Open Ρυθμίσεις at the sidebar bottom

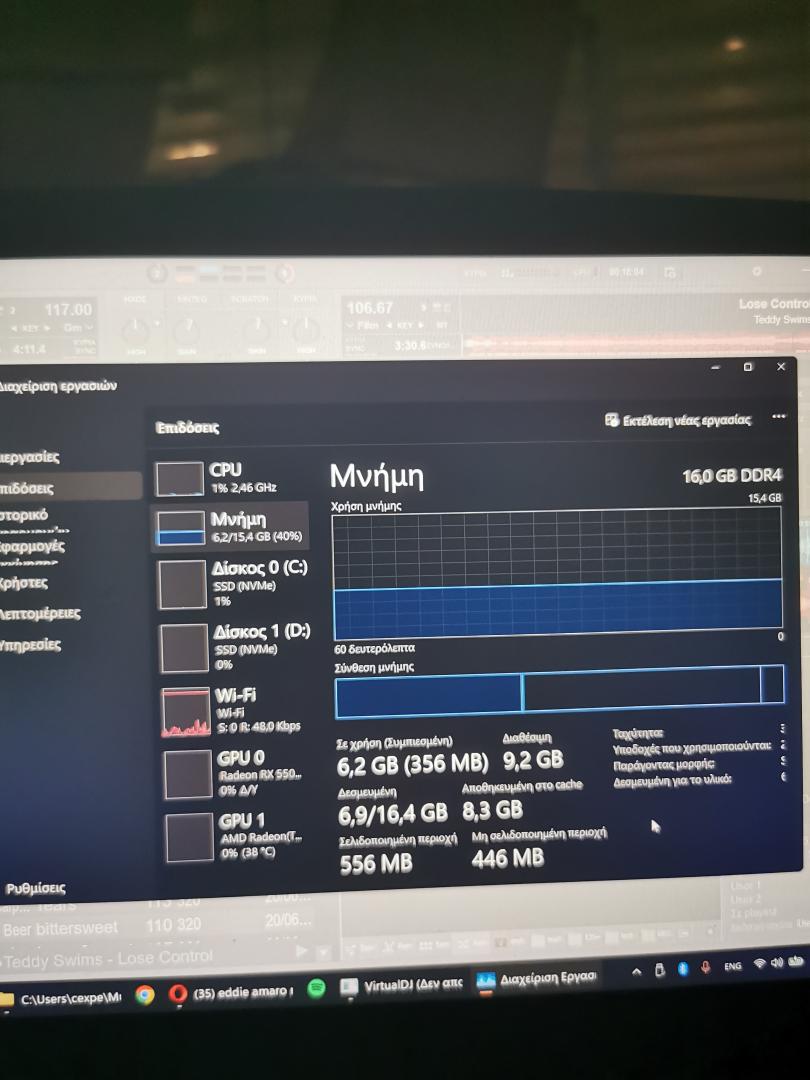pyautogui.click(x=34, y=889)
